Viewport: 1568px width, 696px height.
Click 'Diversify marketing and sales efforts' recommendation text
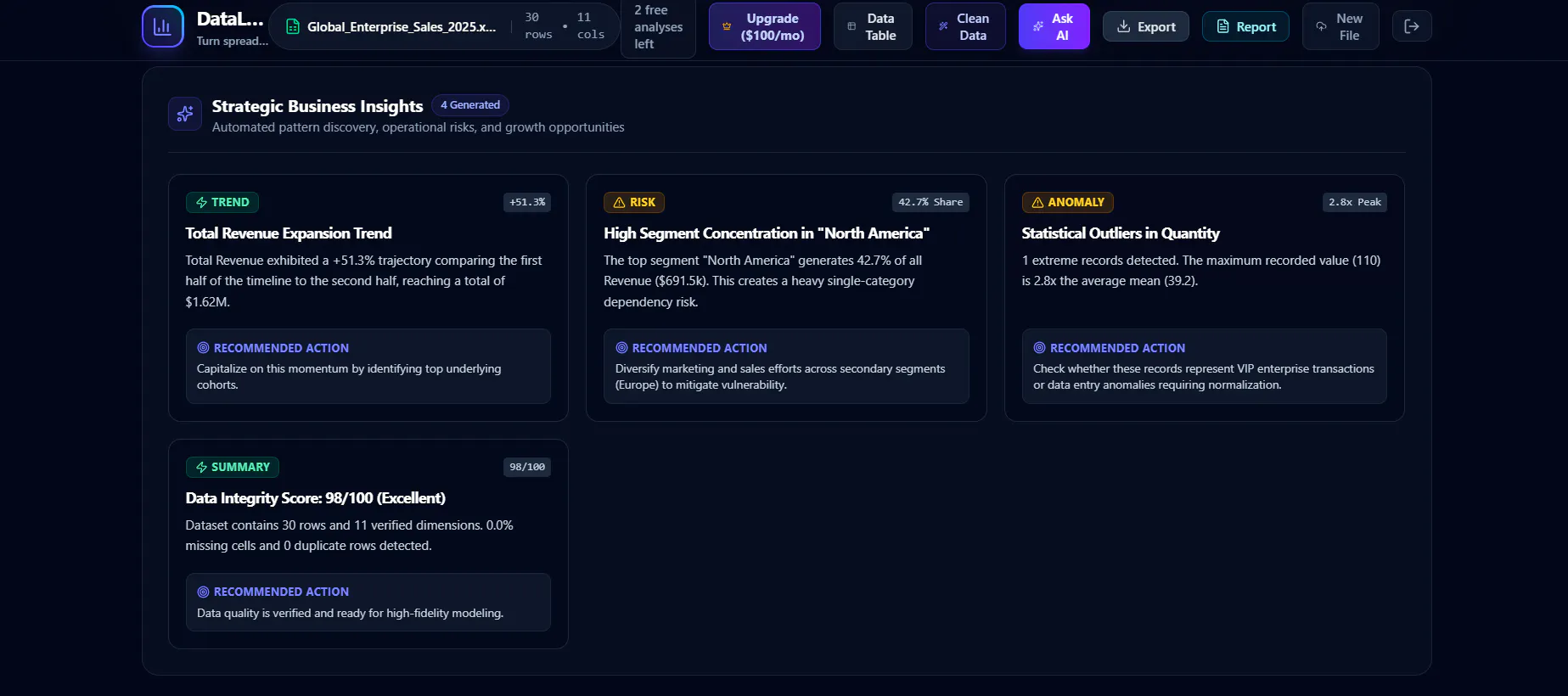(780, 377)
